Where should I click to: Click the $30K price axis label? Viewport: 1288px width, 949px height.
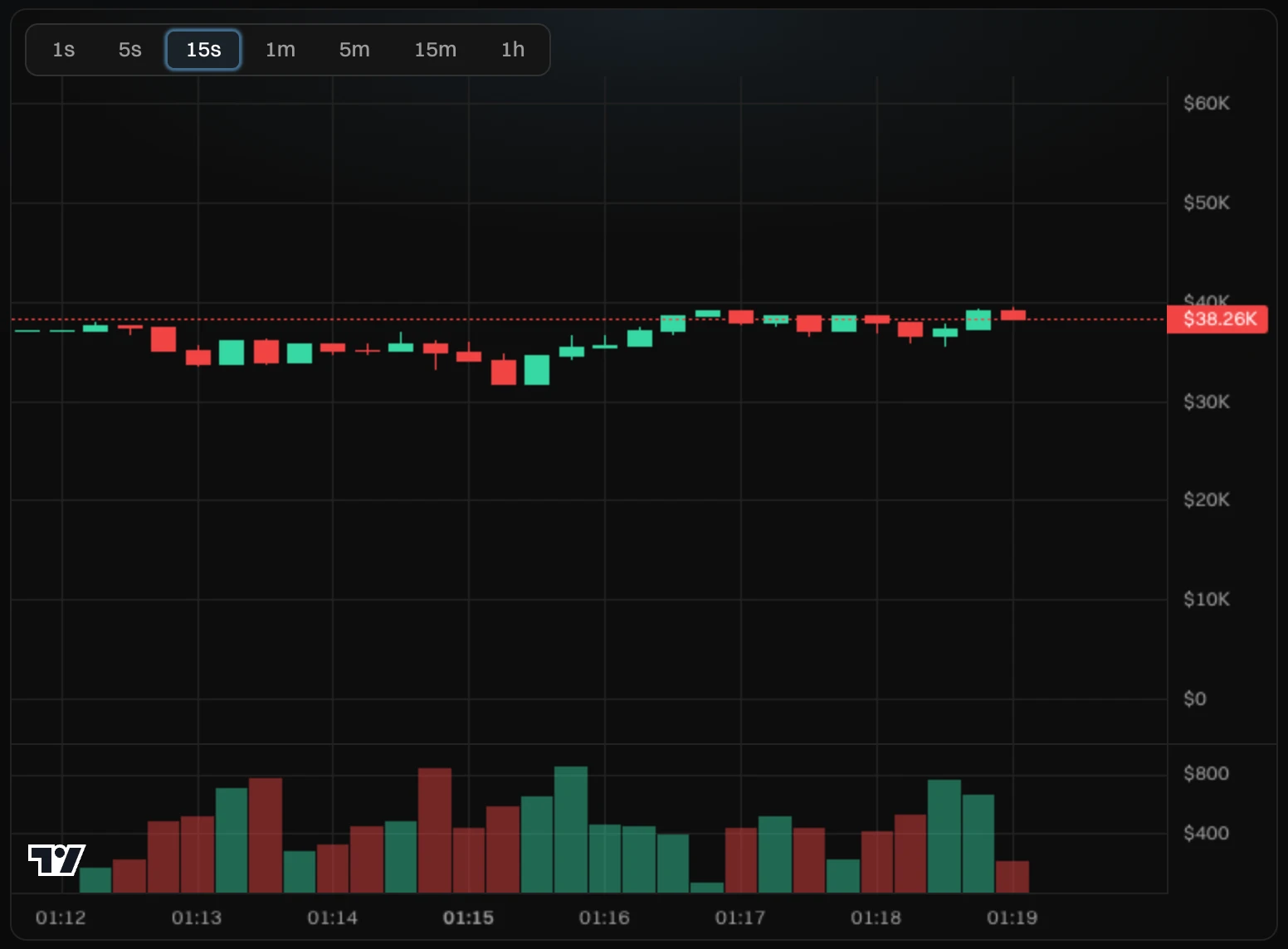[x=1207, y=402]
